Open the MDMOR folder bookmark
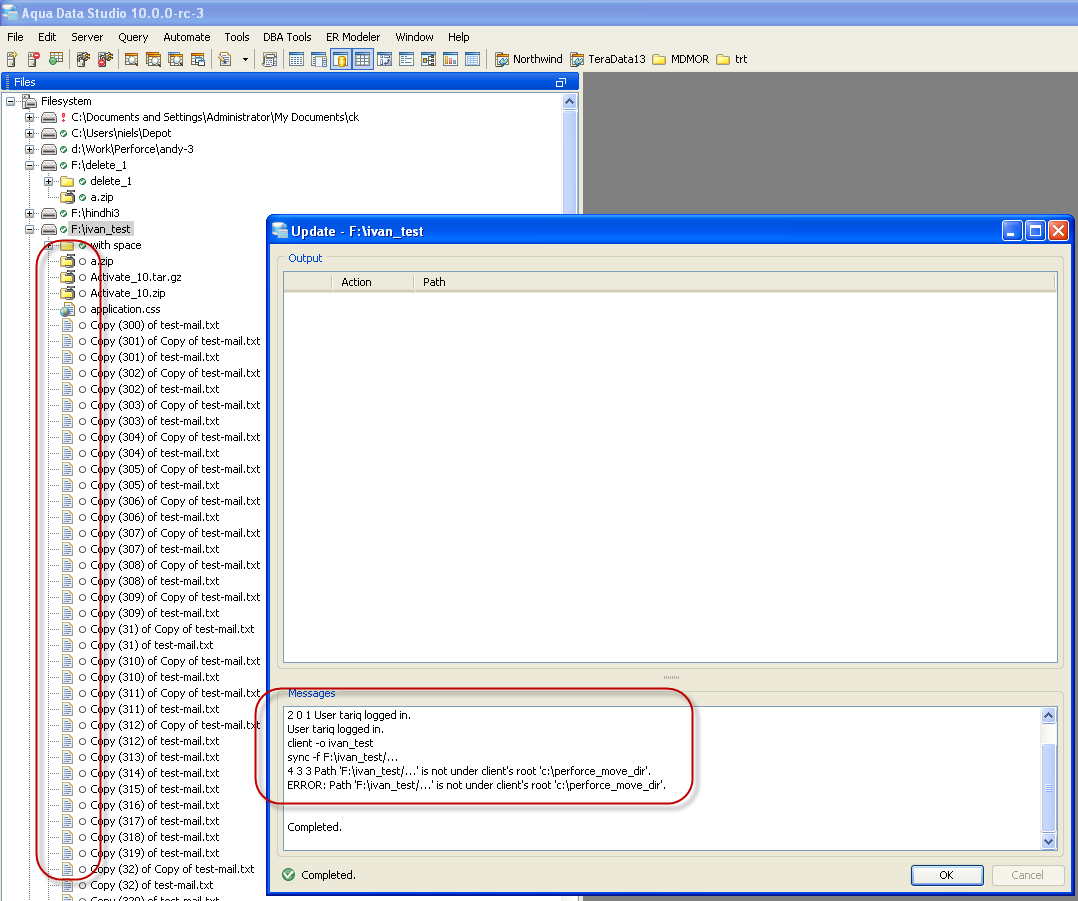Image resolution: width=1078 pixels, height=901 pixels. pyautogui.click(x=681, y=59)
